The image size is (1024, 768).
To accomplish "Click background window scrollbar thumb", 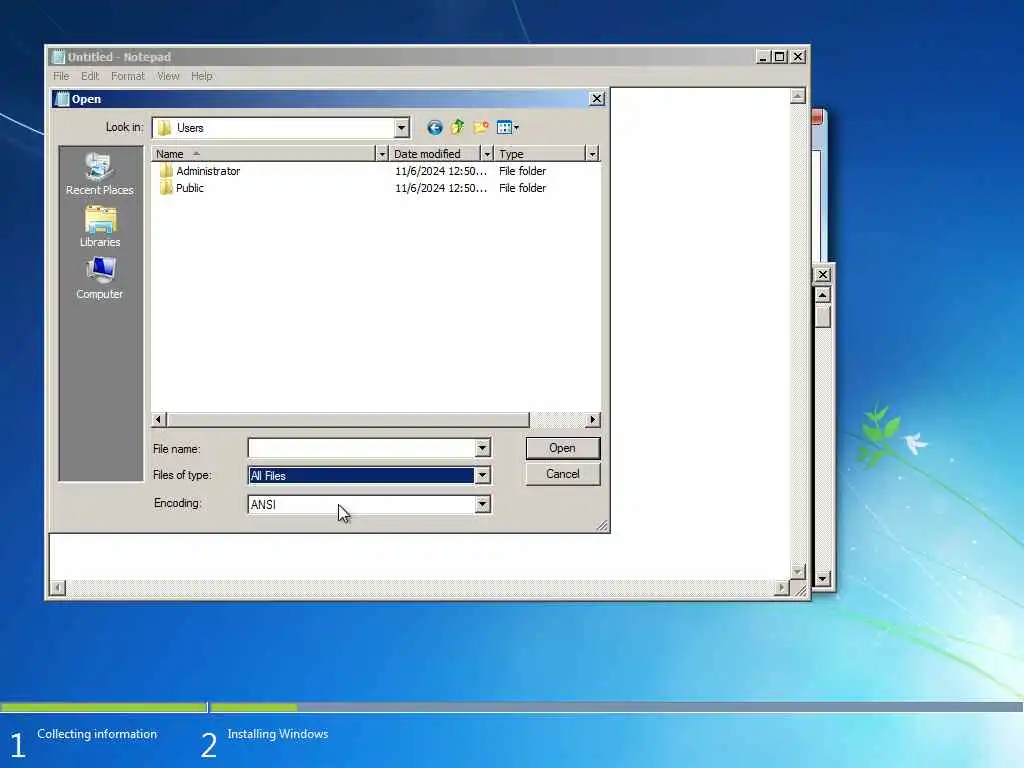I will (822, 316).
